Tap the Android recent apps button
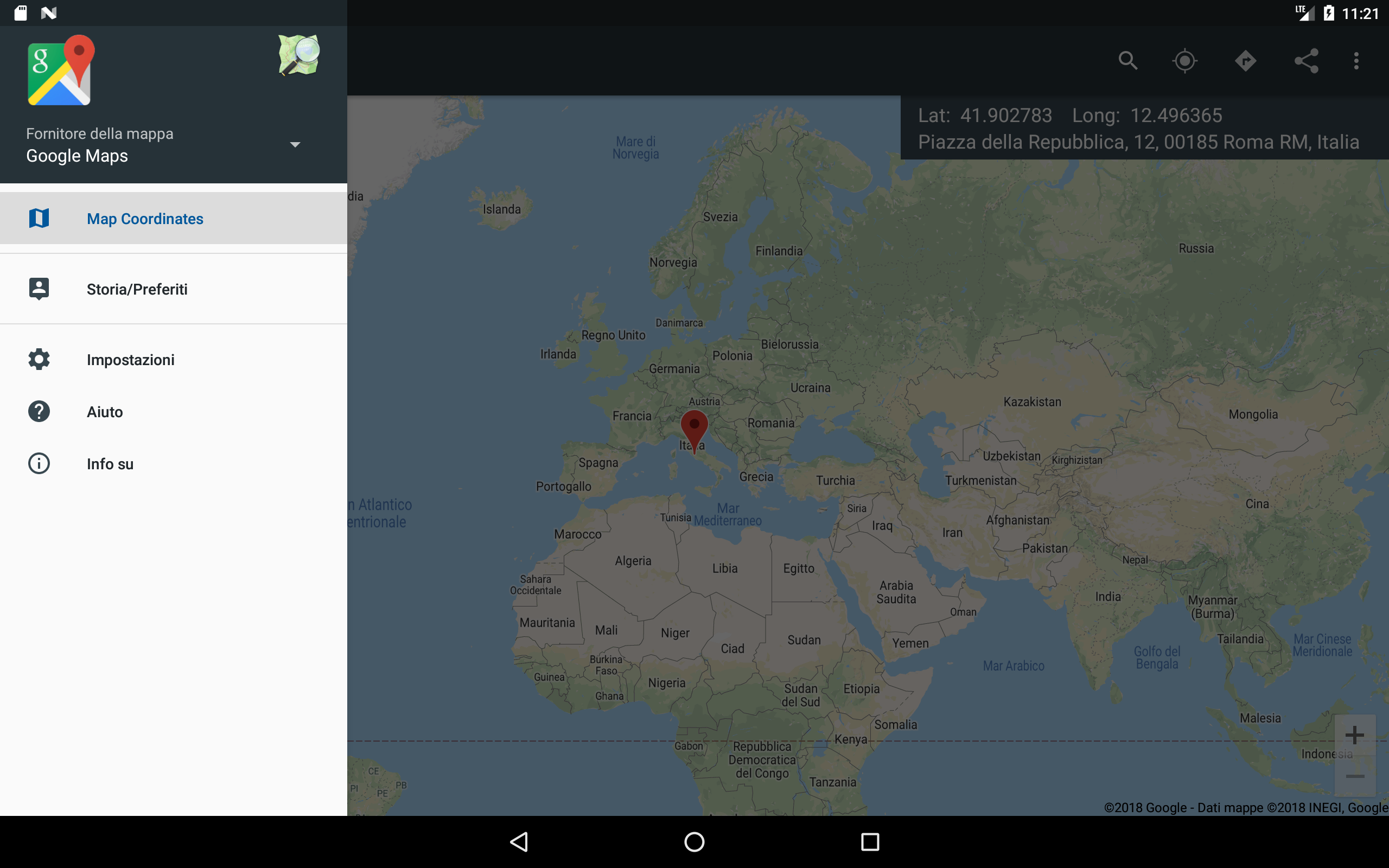 pos(870,842)
